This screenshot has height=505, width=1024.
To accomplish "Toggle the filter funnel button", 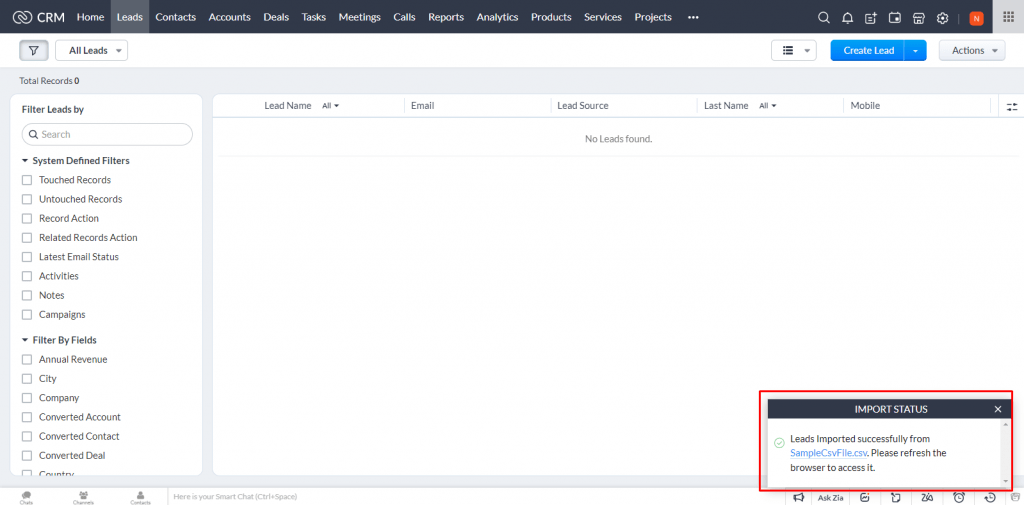I will (x=34, y=50).
